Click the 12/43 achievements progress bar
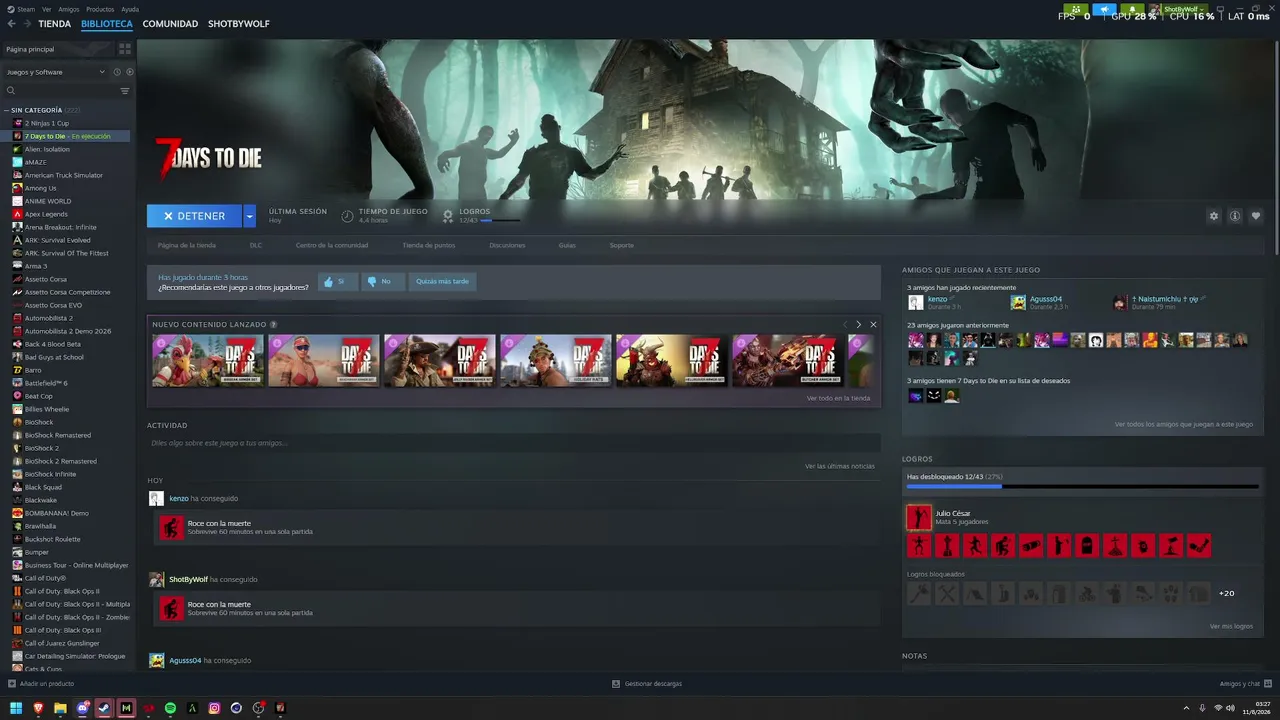This screenshot has height=720, width=1280. tap(1082, 487)
